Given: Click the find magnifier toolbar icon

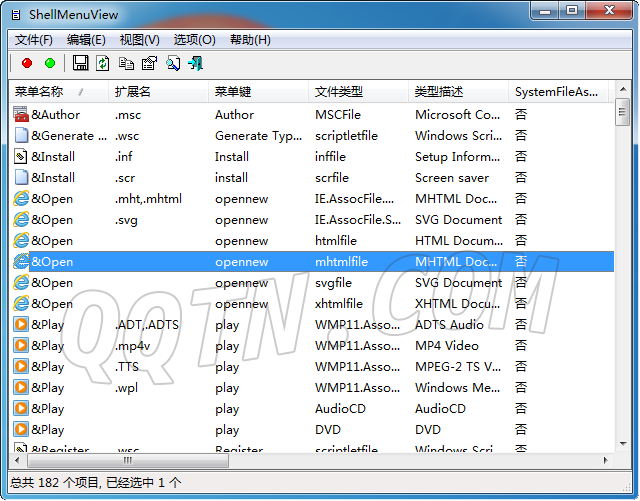Looking at the screenshot, I should (172, 63).
